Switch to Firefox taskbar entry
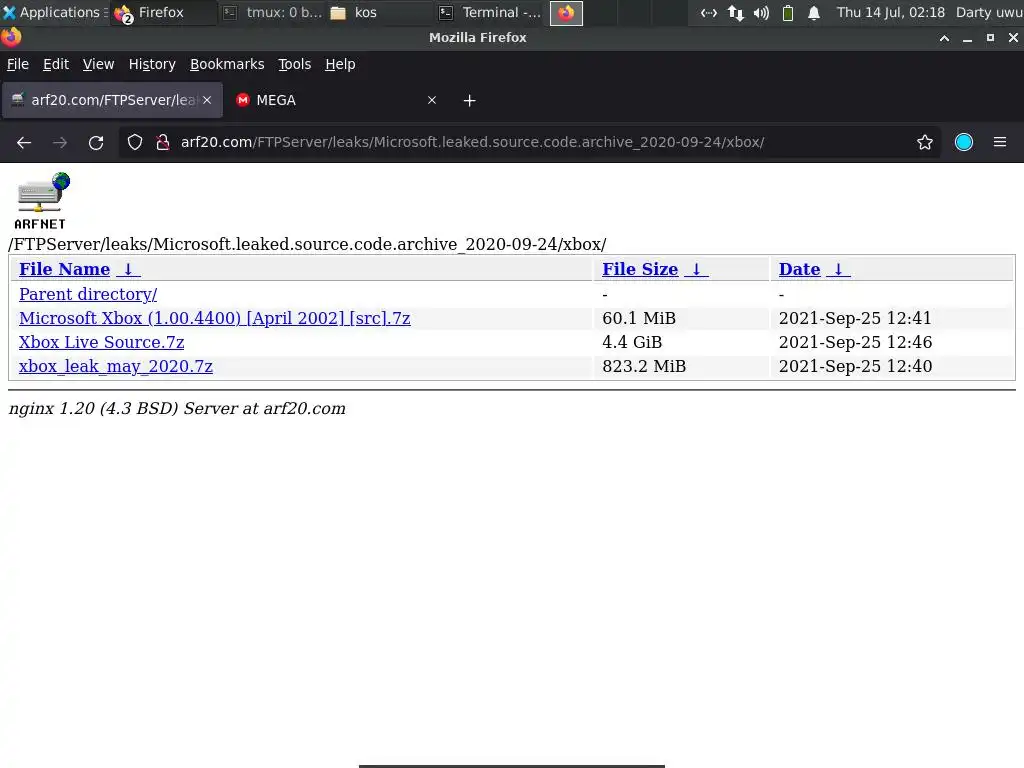Viewport: 1024px width, 768px height. tap(163, 12)
